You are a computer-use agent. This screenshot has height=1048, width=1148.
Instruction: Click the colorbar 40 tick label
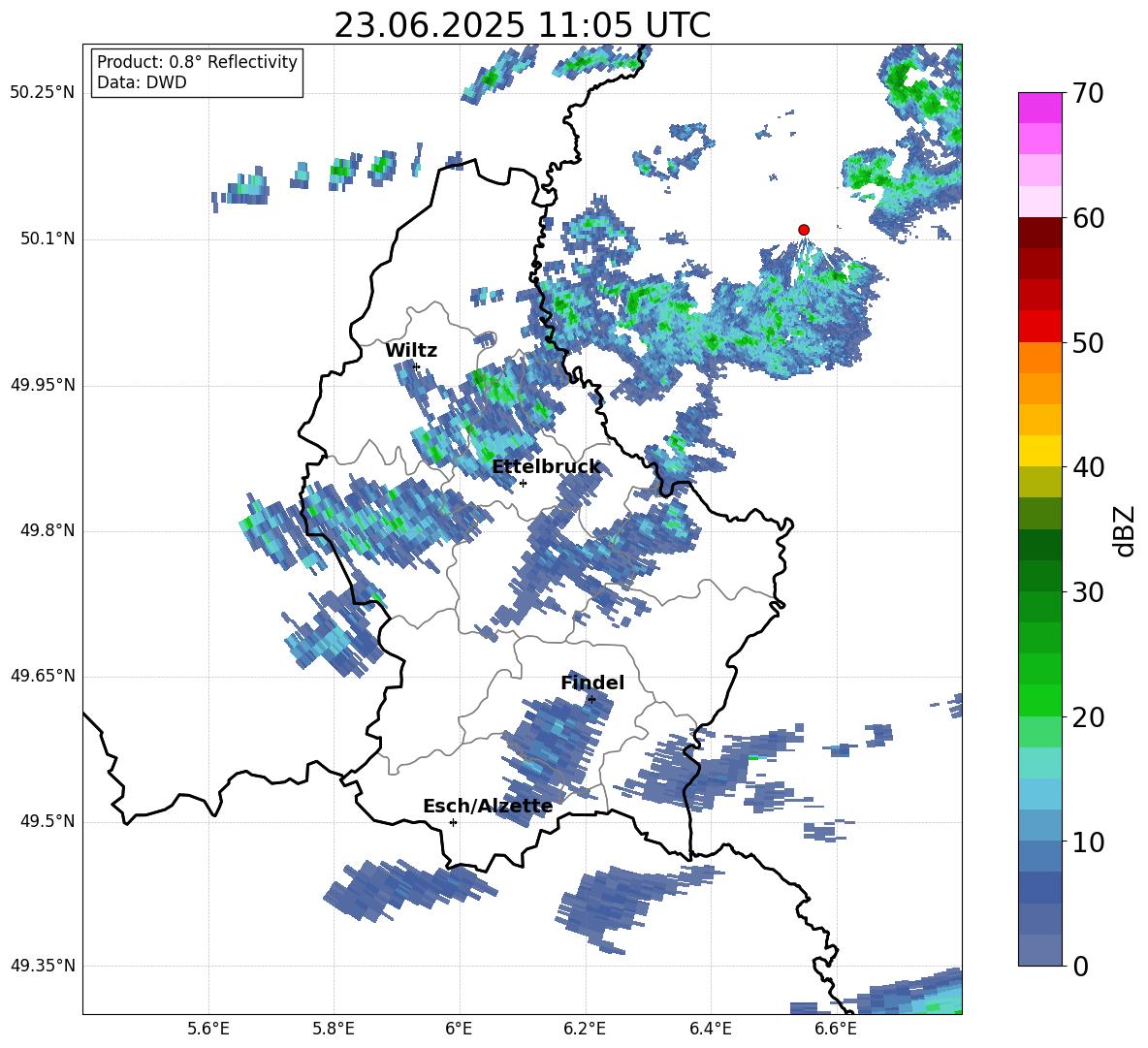(x=1088, y=467)
